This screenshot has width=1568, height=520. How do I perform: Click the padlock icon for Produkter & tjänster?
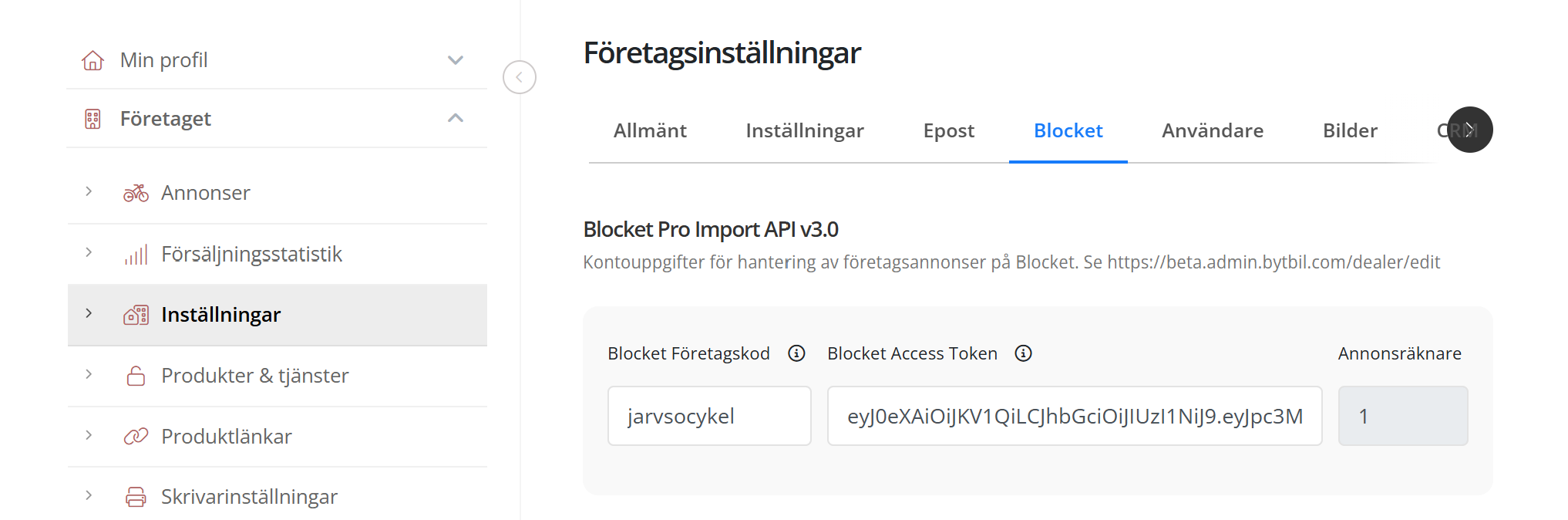tap(136, 376)
